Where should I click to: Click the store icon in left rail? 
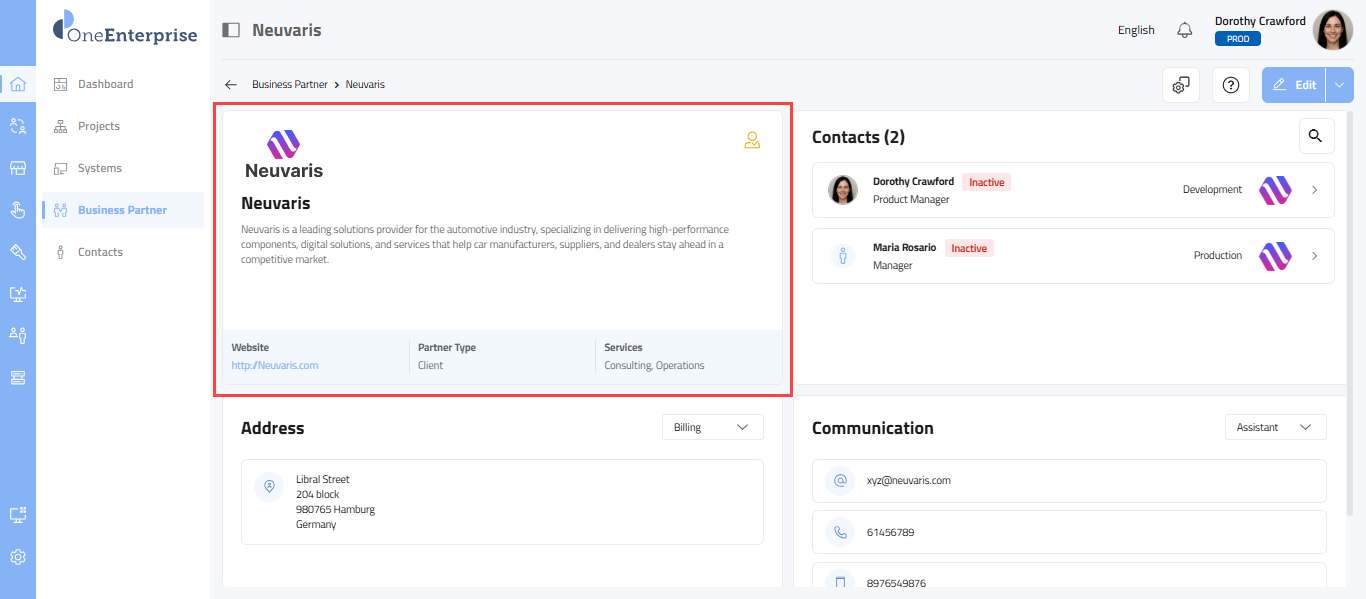[18, 168]
